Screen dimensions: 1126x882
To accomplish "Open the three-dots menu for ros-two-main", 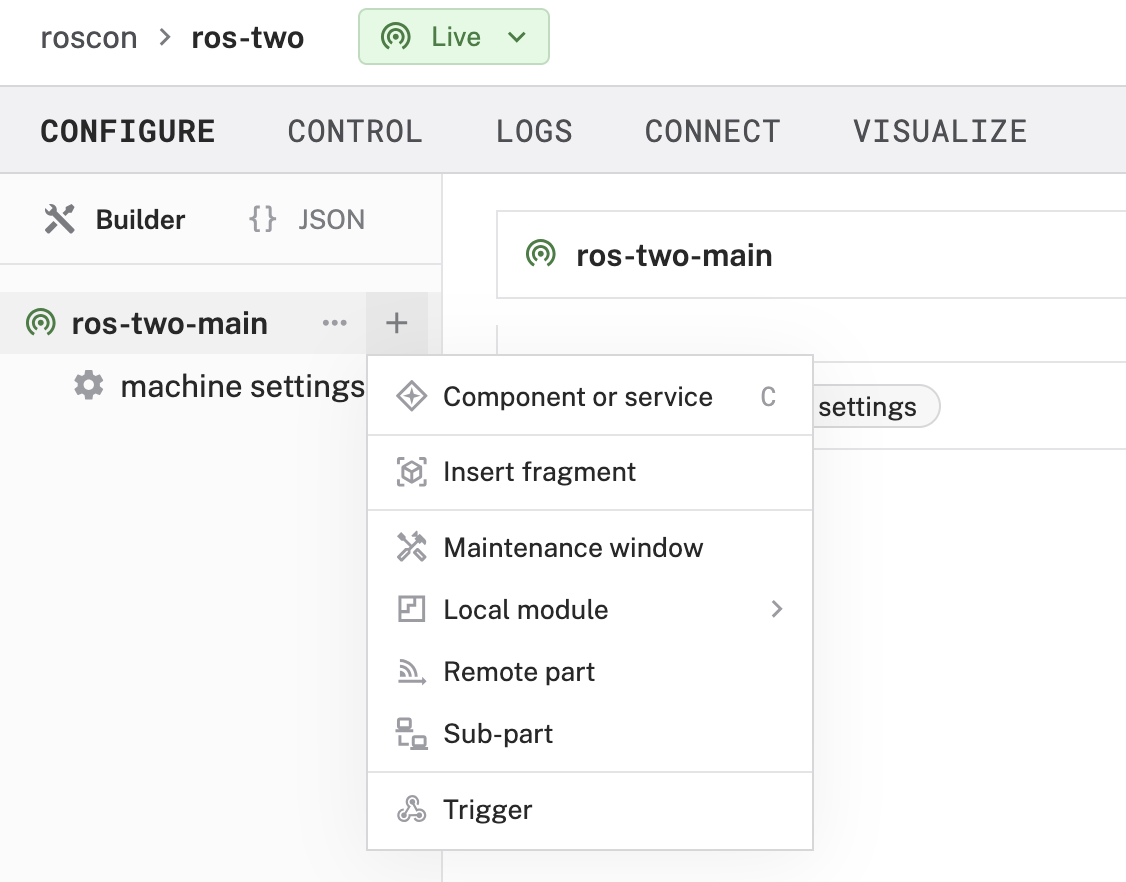I will pyautogui.click(x=335, y=323).
